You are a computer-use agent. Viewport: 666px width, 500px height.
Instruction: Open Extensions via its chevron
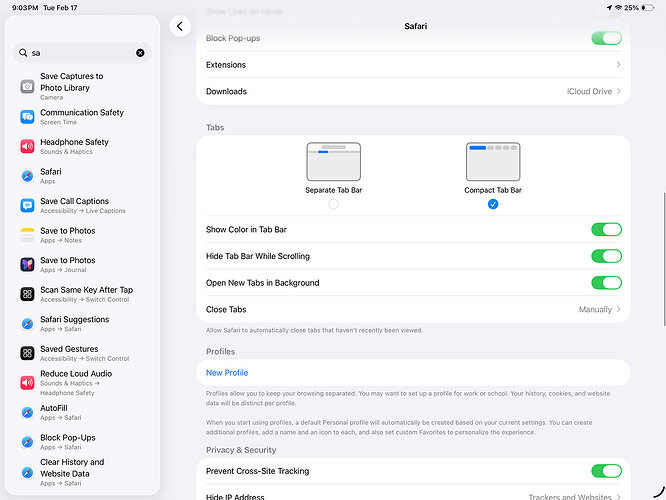click(x=618, y=65)
